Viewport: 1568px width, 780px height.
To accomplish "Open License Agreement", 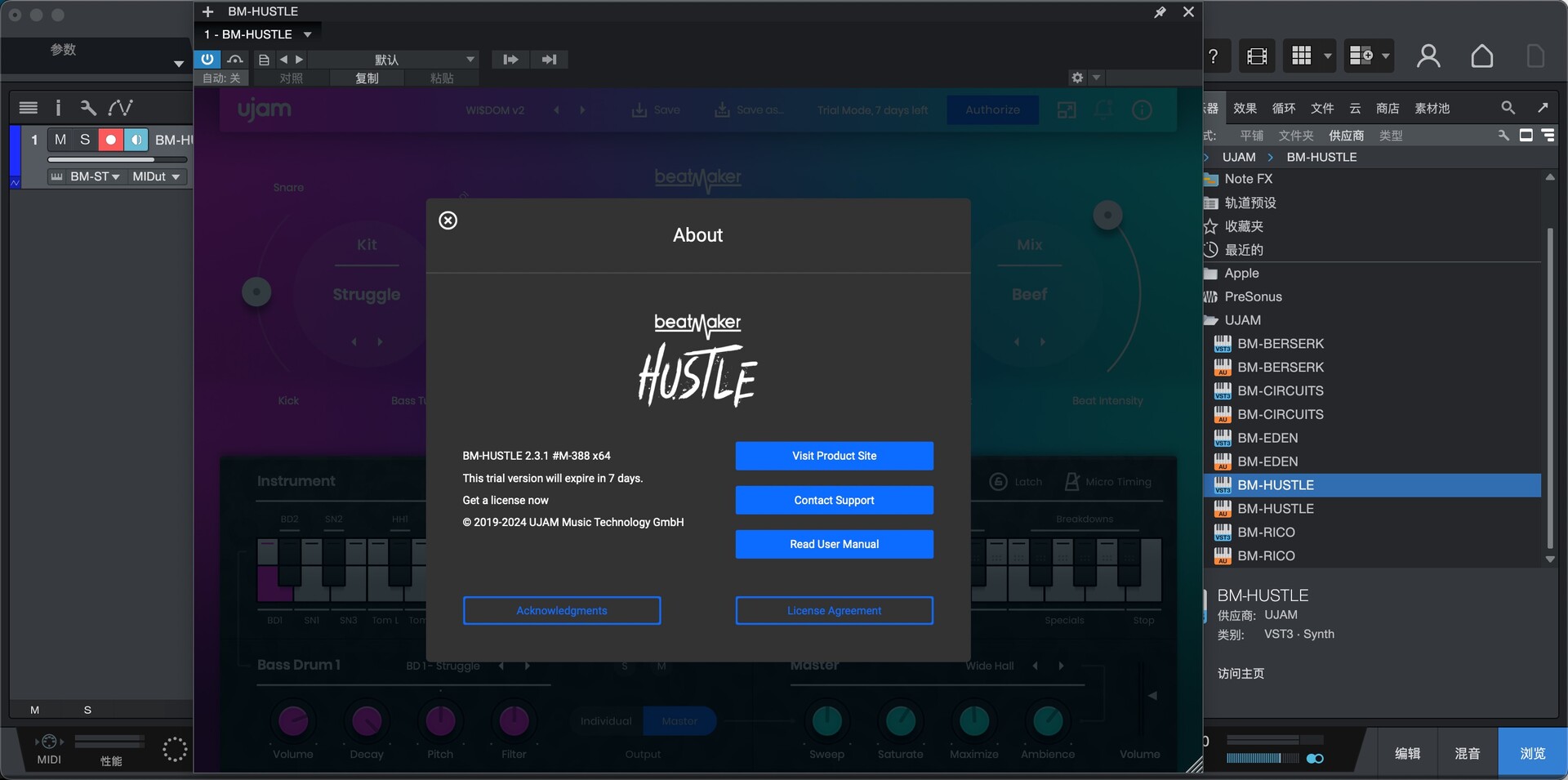I will click(834, 610).
